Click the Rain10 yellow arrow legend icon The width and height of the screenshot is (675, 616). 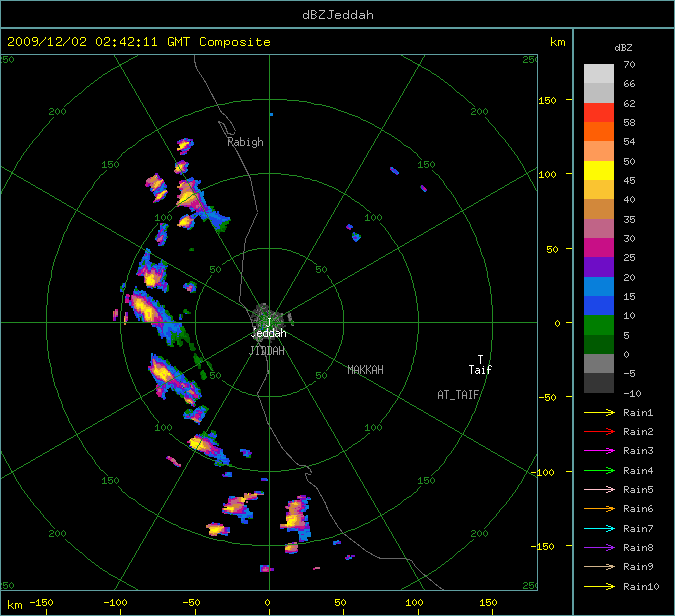coord(599,586)
